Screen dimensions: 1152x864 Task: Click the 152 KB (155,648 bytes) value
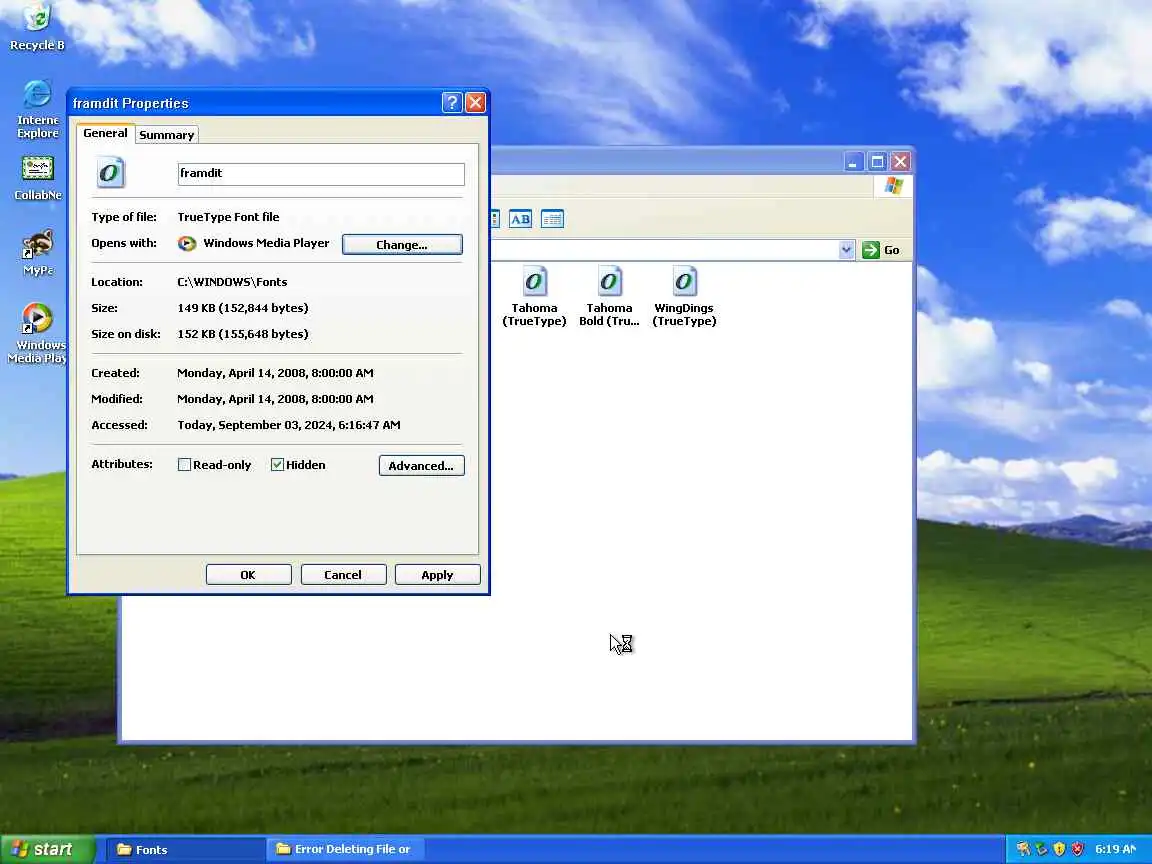242,334
